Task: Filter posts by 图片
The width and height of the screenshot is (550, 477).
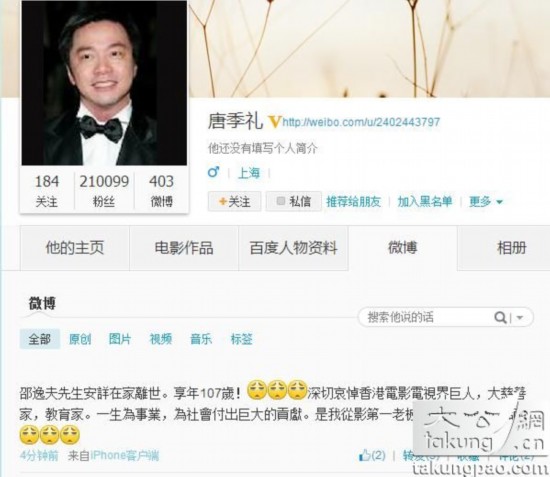Action: [x=120, y=339]
